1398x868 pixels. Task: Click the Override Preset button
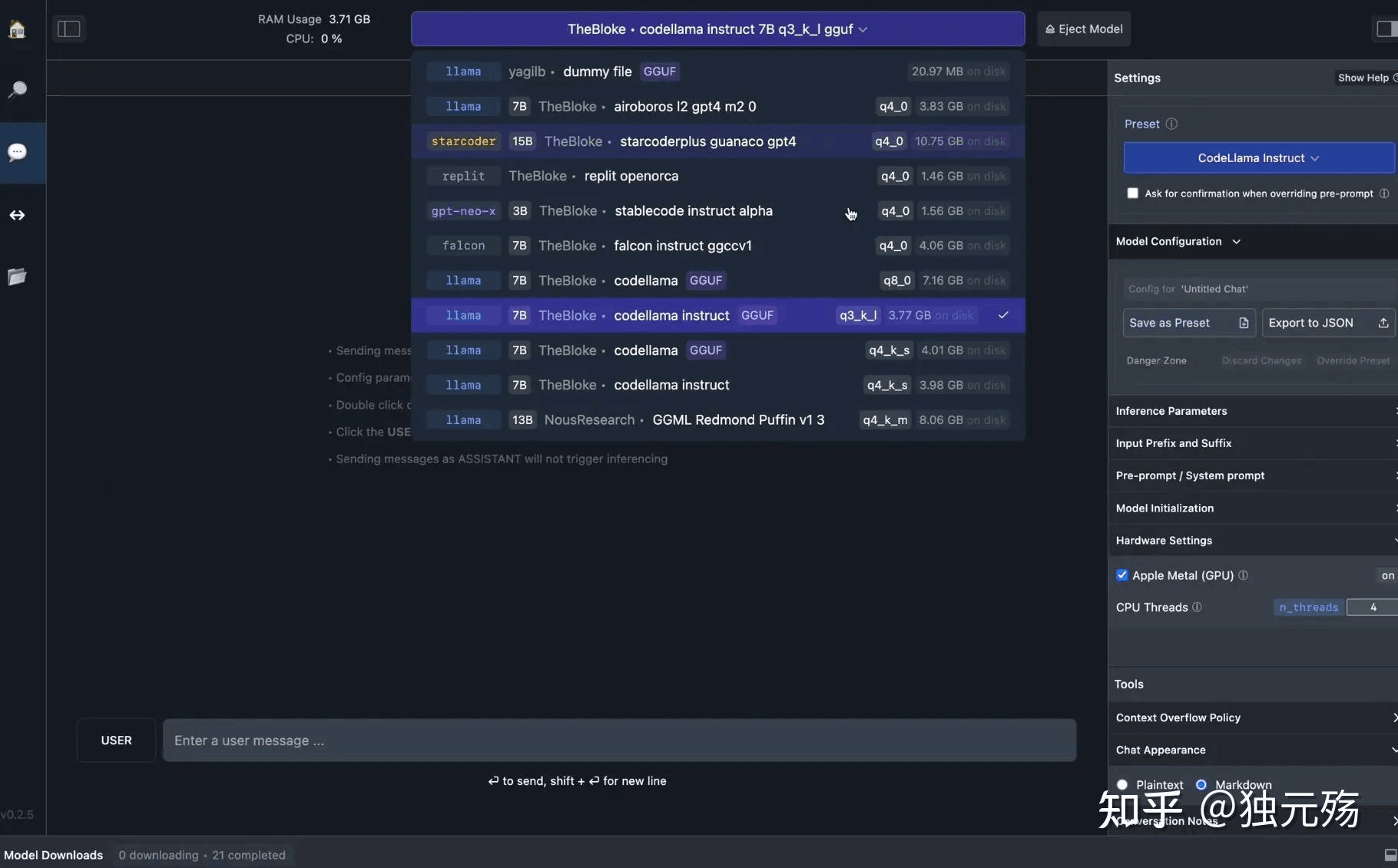pyautogui.click(x=1353, y=360)
